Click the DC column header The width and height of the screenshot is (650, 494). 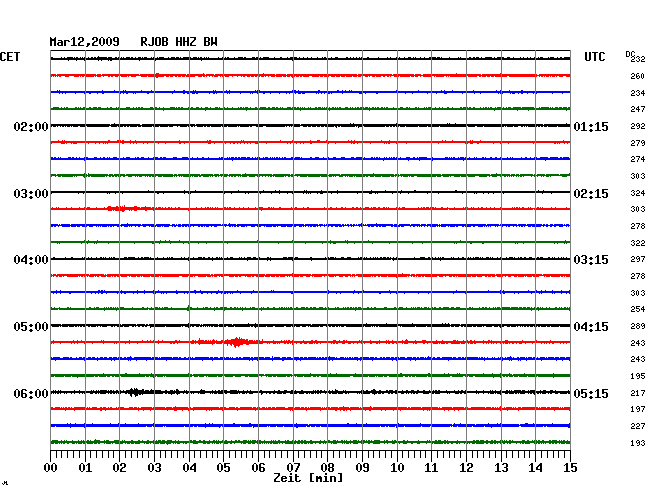click(x=630, y=54)
